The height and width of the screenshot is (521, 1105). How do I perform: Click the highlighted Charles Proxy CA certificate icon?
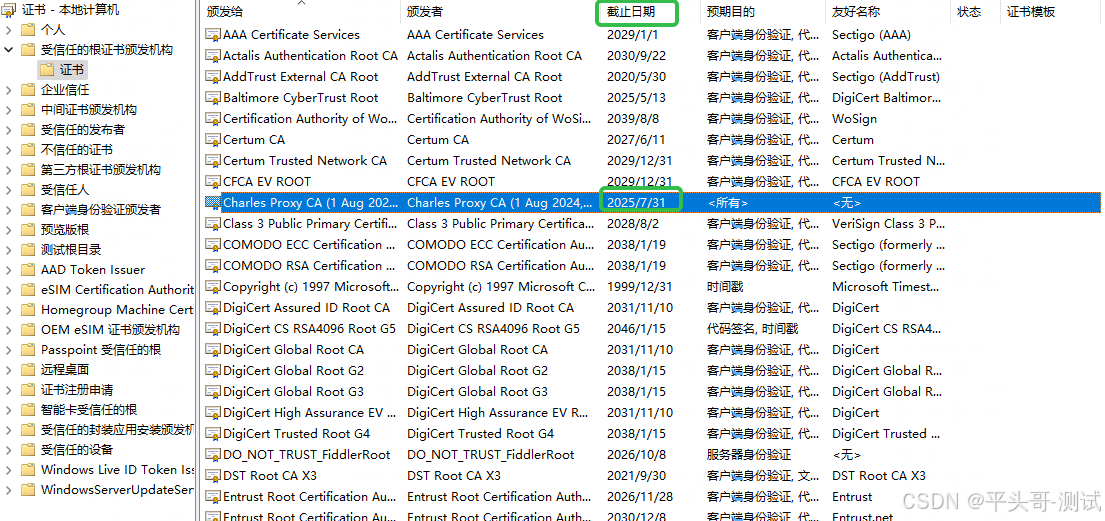click(213, 203)
